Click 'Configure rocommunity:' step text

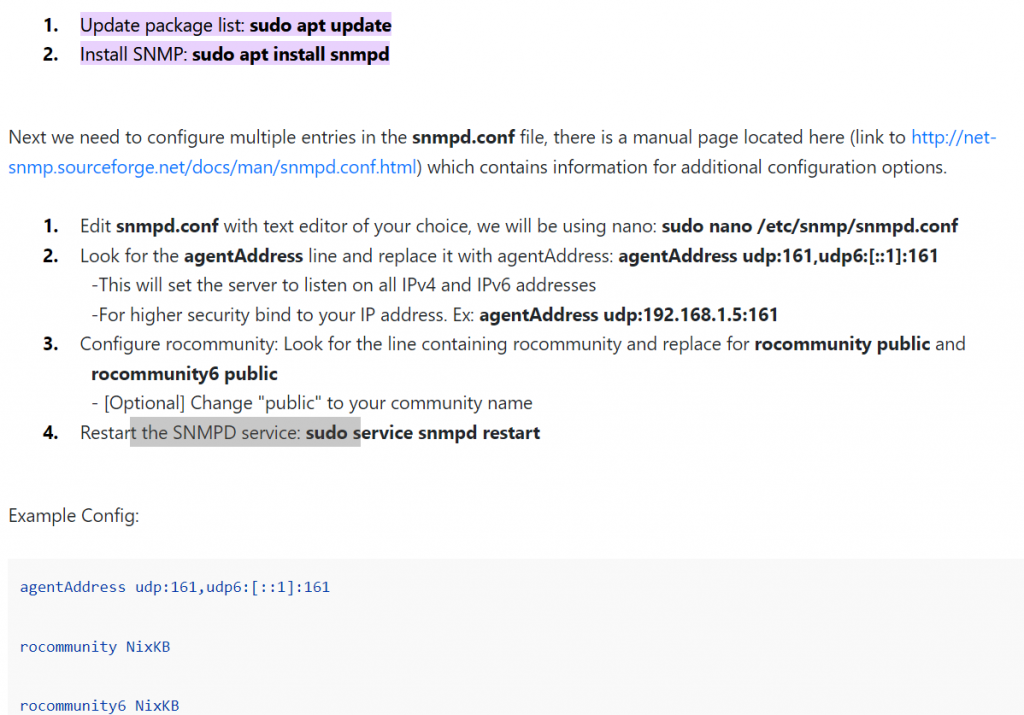[179, 344]
